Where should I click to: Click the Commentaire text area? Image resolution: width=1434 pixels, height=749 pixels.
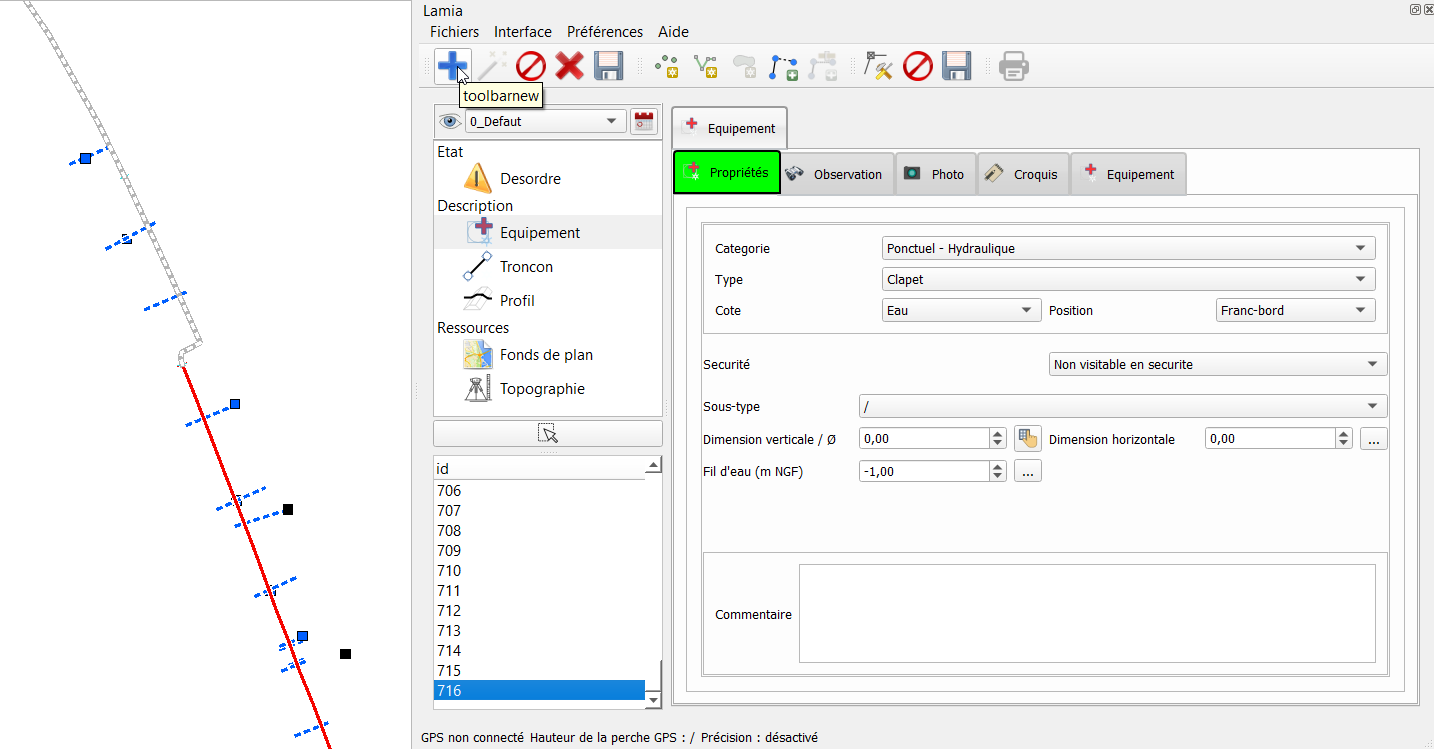(x=1087, y=613)
